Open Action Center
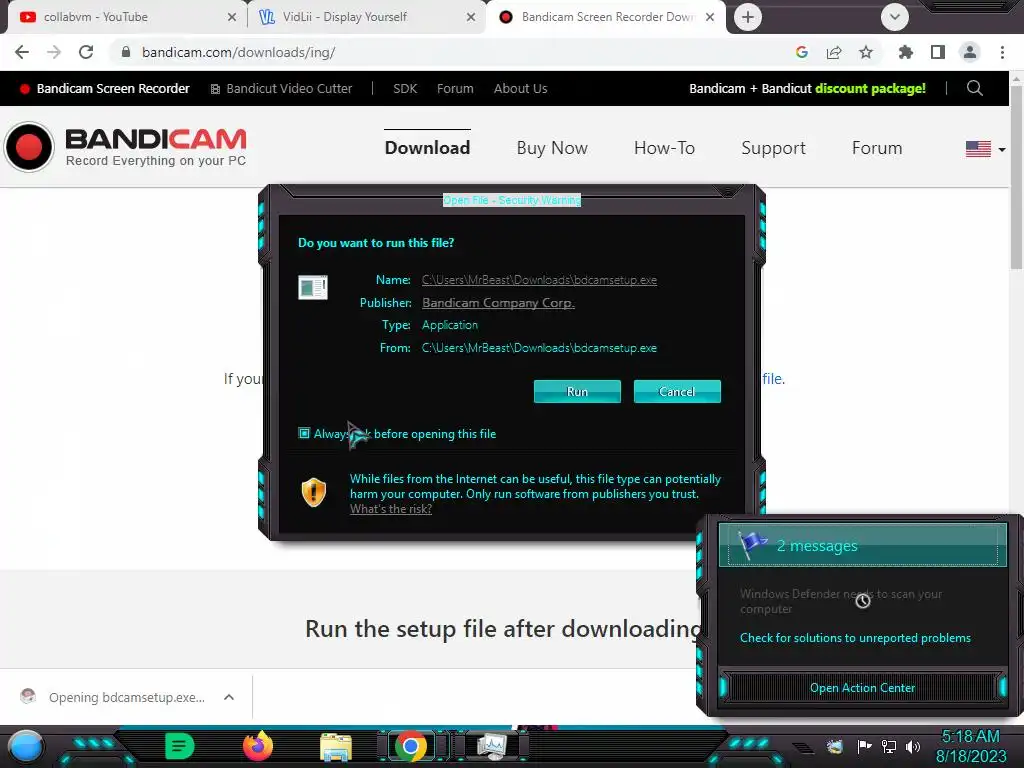The width and height of the screenshot is (1024, 768). tap(862, 688)
